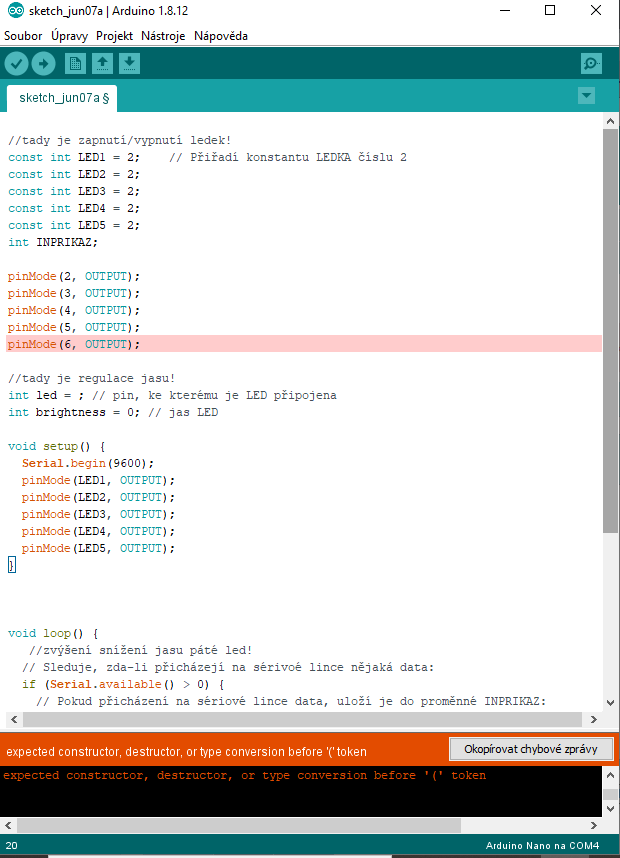The width and height of the screenshot is (620, 858).
Task: Open the Nástroje menu
Action: click(x=164, y=36)
